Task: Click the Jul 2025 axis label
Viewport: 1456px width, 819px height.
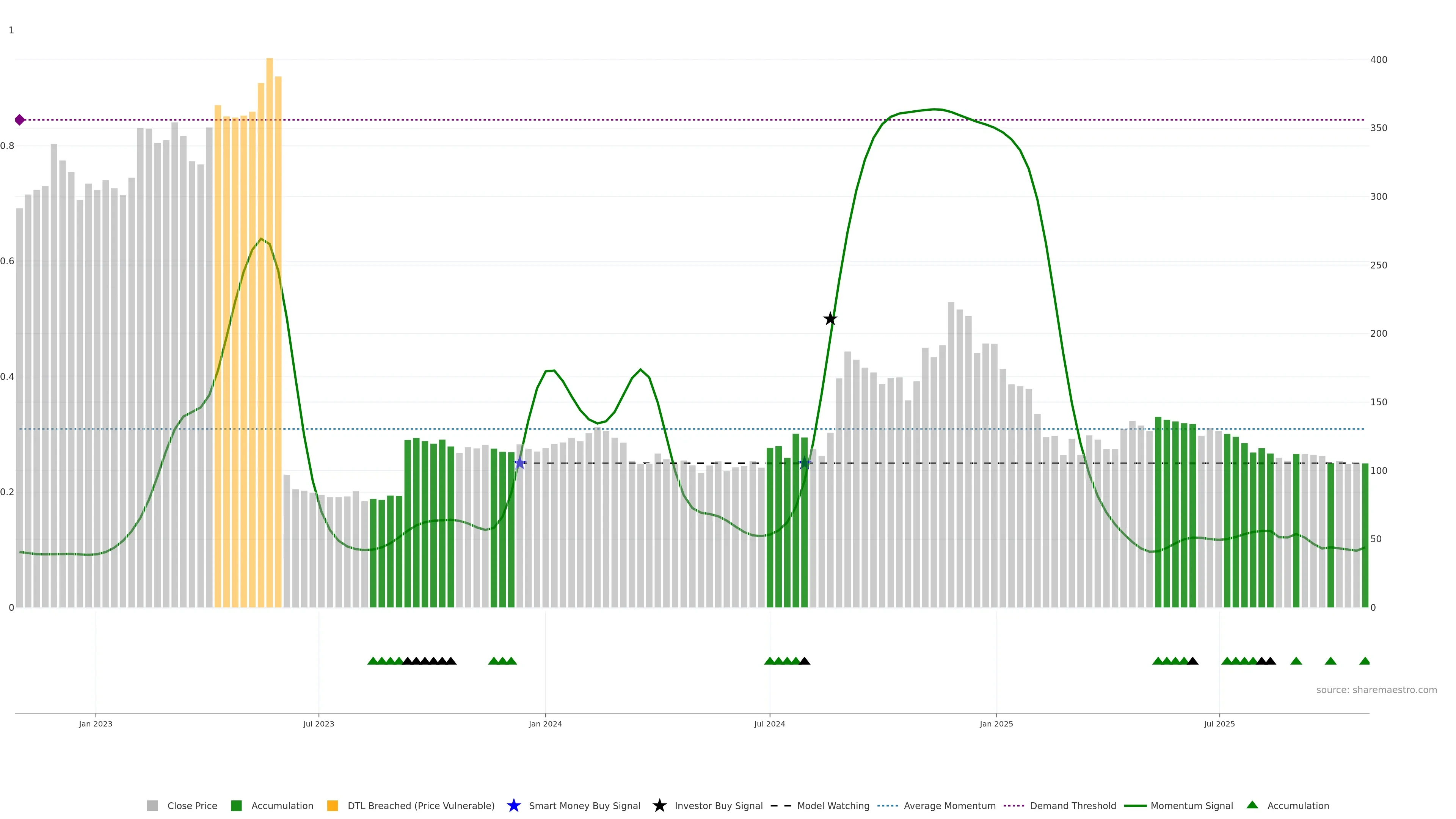Action: [x=1219, y=723]
